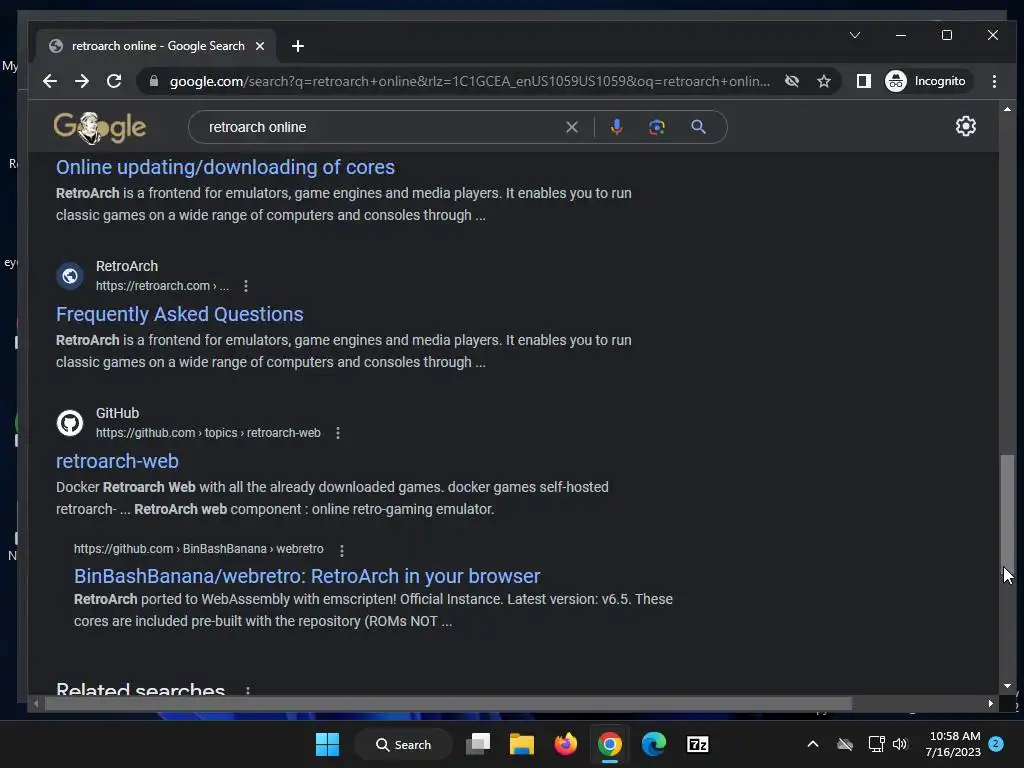
Task: Start a voice search with microphone
Action: pos(616,127)
